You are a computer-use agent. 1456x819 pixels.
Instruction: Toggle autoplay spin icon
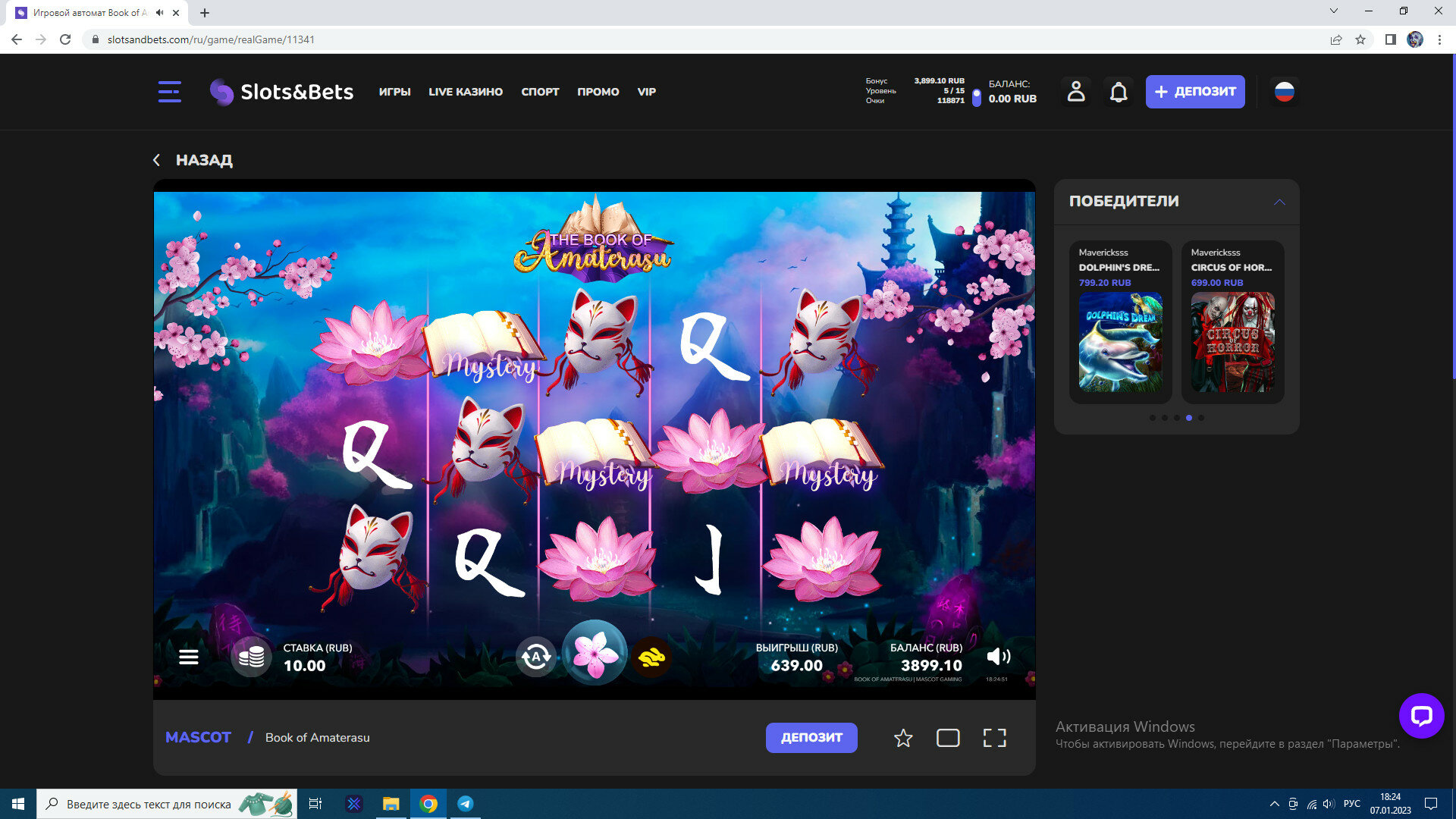[x=535, y=657]
